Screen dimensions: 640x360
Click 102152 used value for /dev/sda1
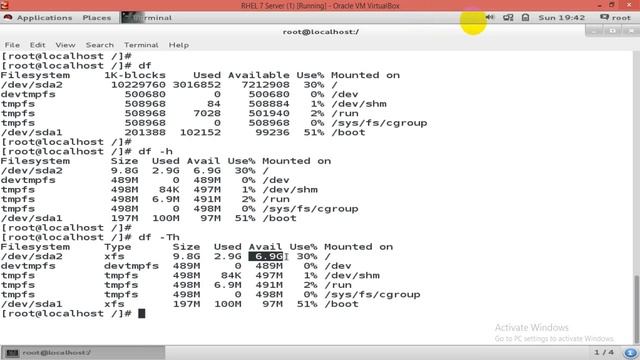[x=200, y=133]
